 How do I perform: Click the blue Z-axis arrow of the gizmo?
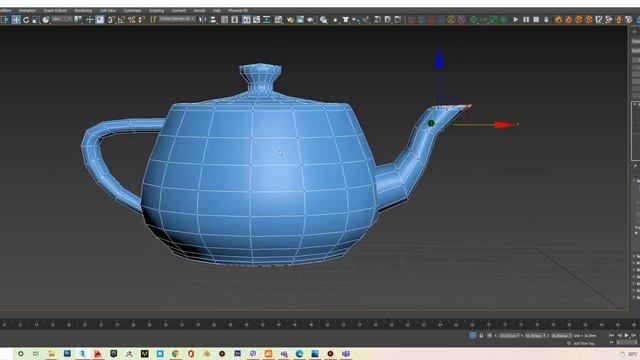pos(439,59)
